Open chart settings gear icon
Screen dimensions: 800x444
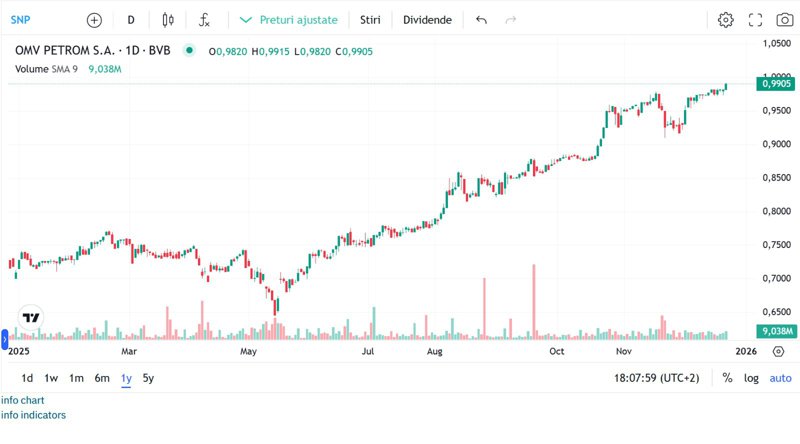(x=726, y=20)
